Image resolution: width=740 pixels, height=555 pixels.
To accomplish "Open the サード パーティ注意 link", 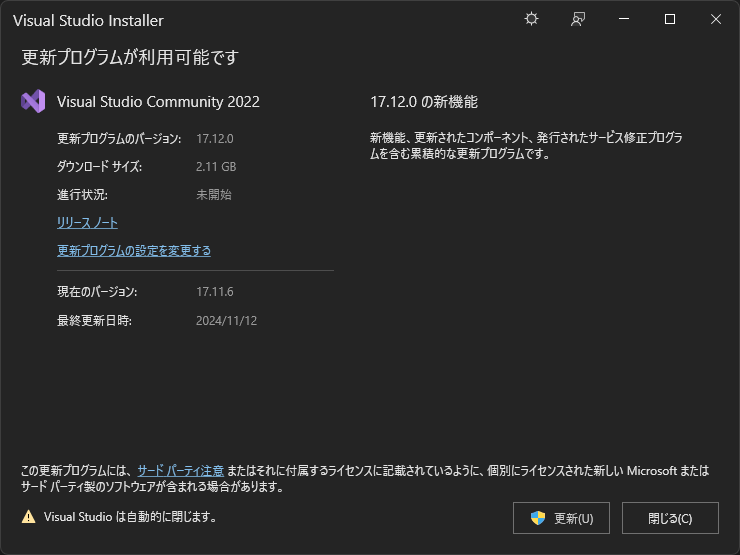I will pos(180,471).
